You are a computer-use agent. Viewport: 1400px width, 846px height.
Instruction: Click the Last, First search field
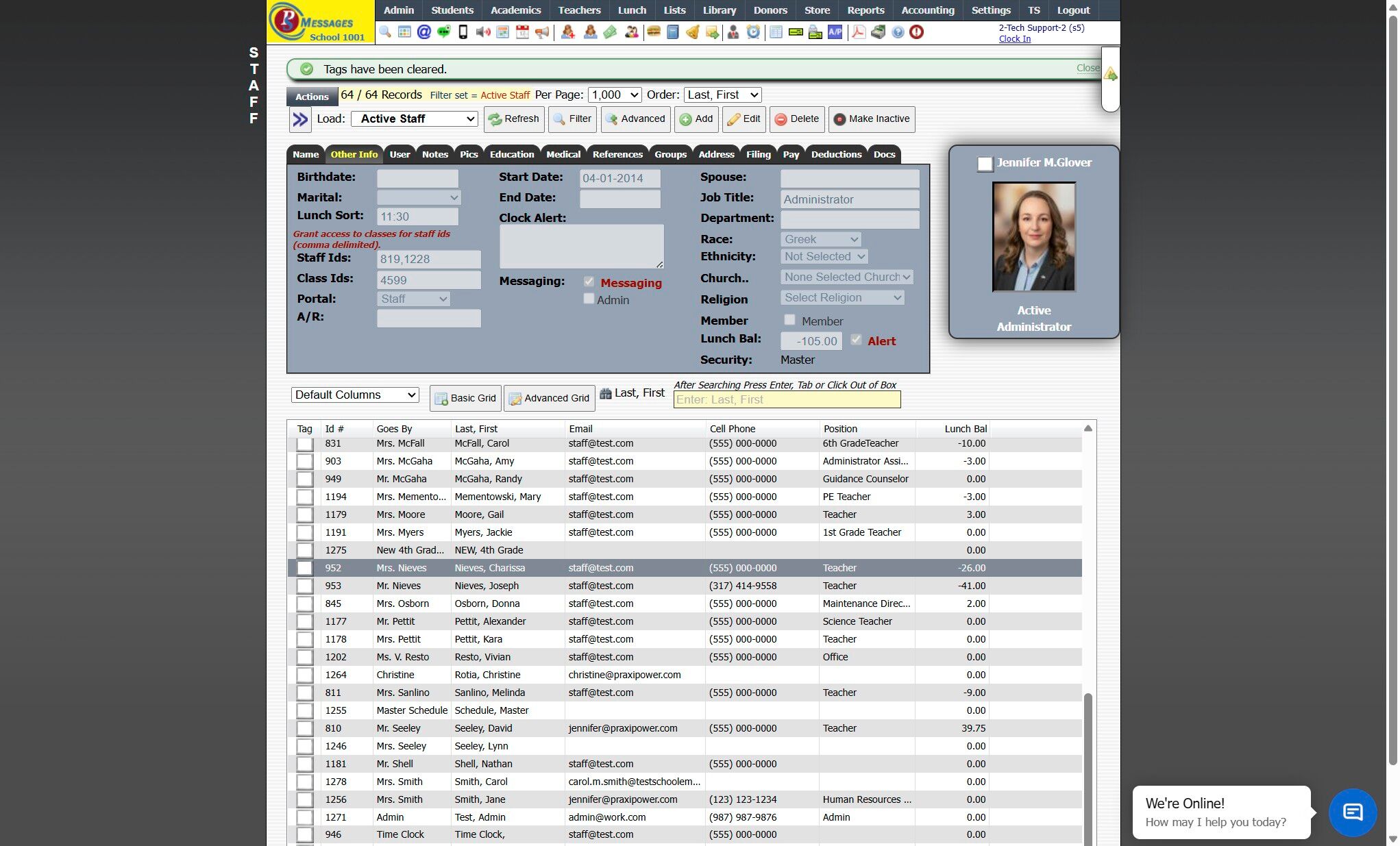coord(787,400)
